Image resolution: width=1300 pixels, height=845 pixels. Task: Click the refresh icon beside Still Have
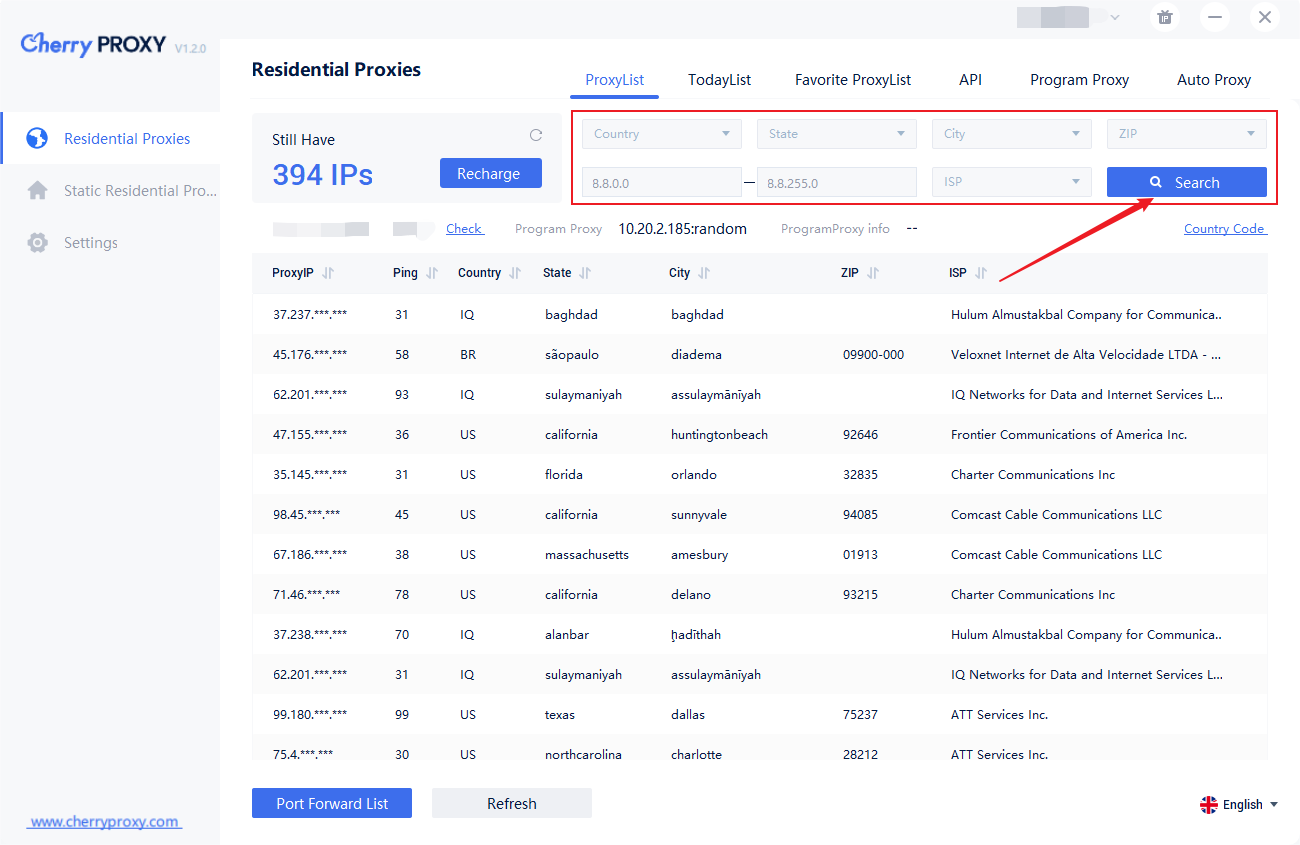(536, 136)
